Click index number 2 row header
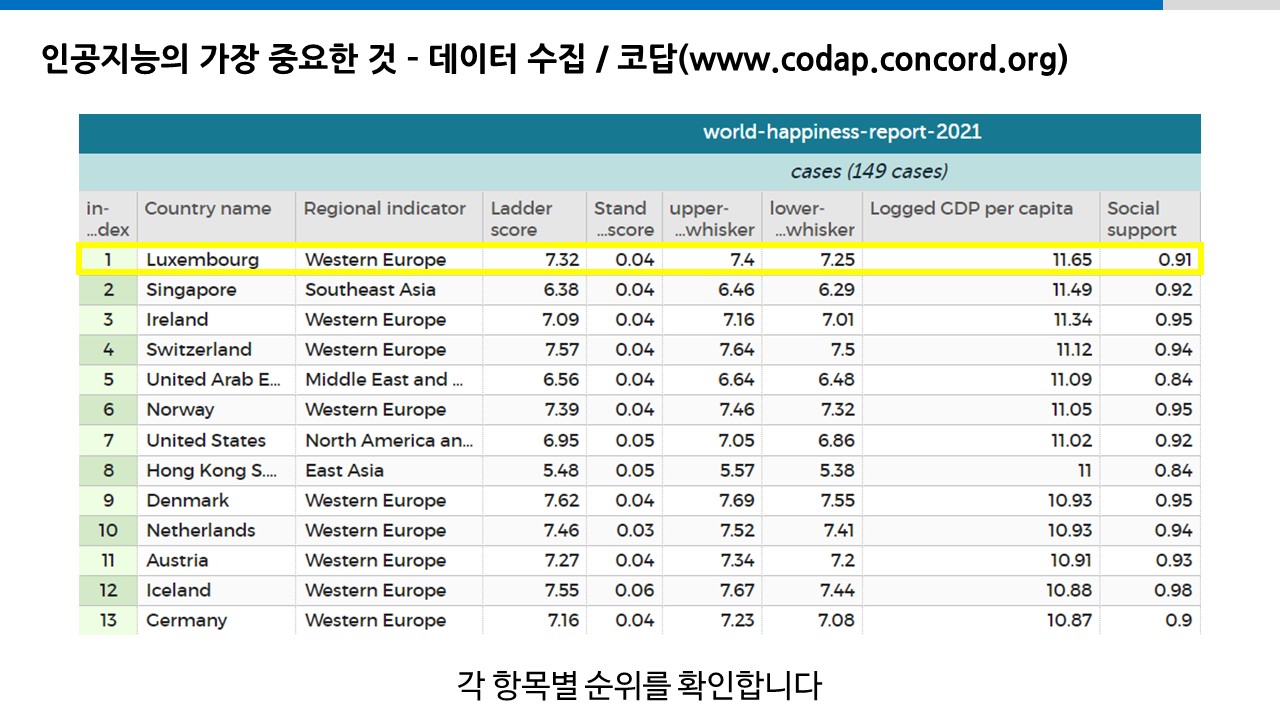This screenshot has width=1280, height=720. (x=108, y=290)
